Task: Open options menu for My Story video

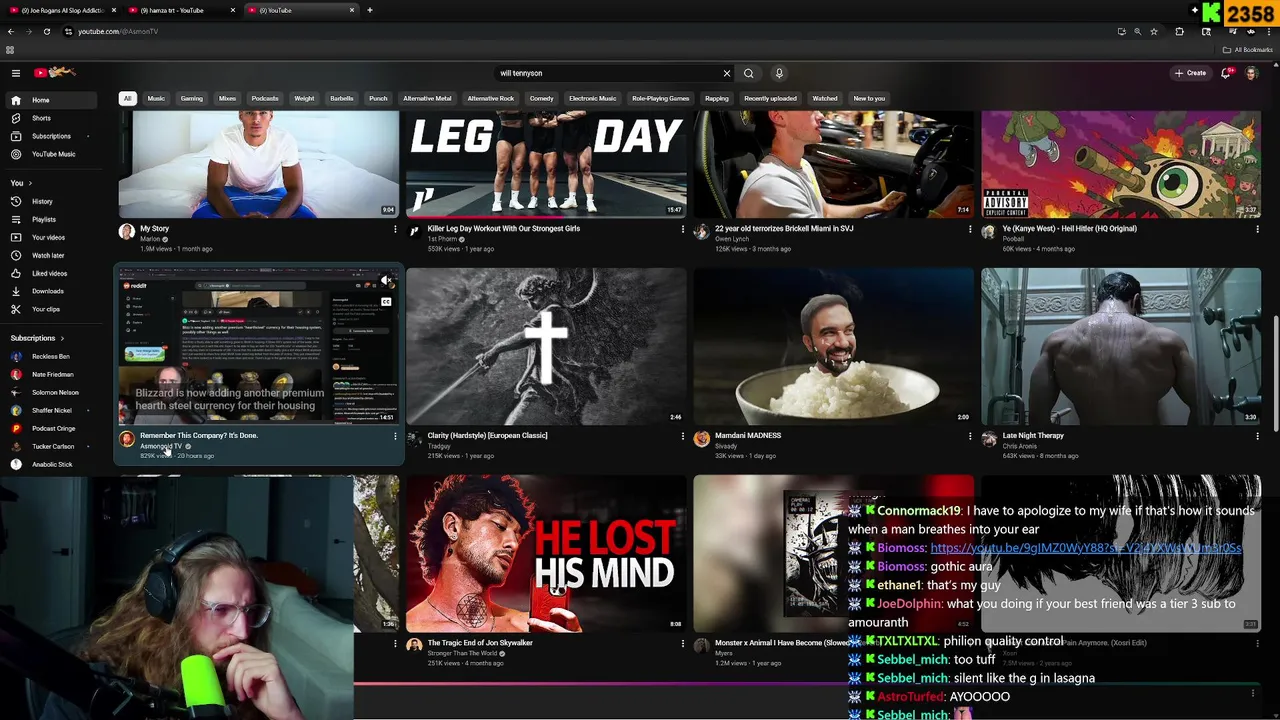Action: pos(395,229)
